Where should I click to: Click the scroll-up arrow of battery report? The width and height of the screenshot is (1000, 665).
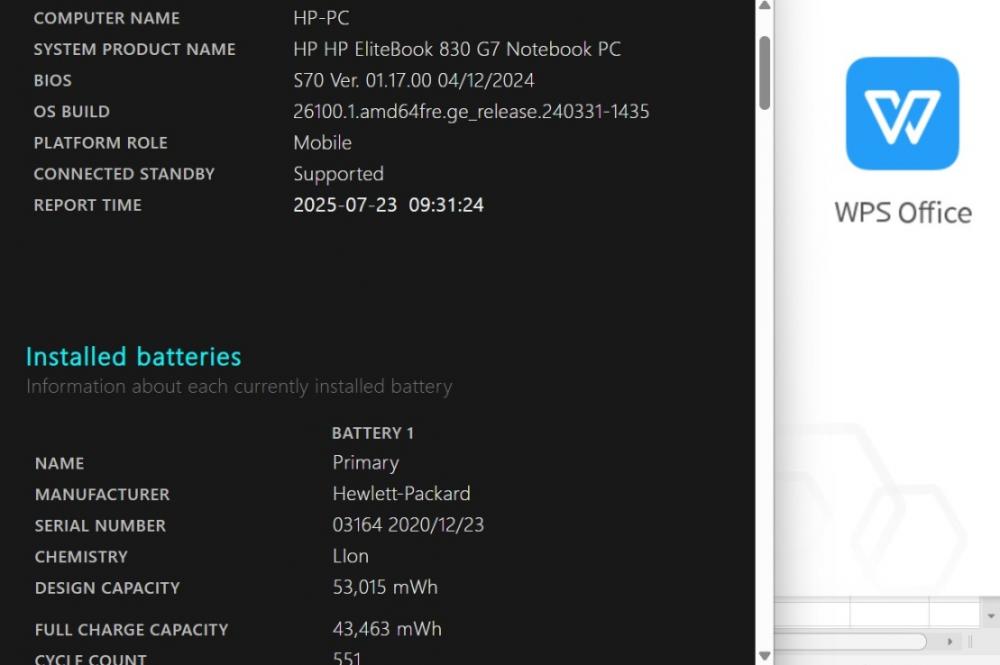[764, 6]
